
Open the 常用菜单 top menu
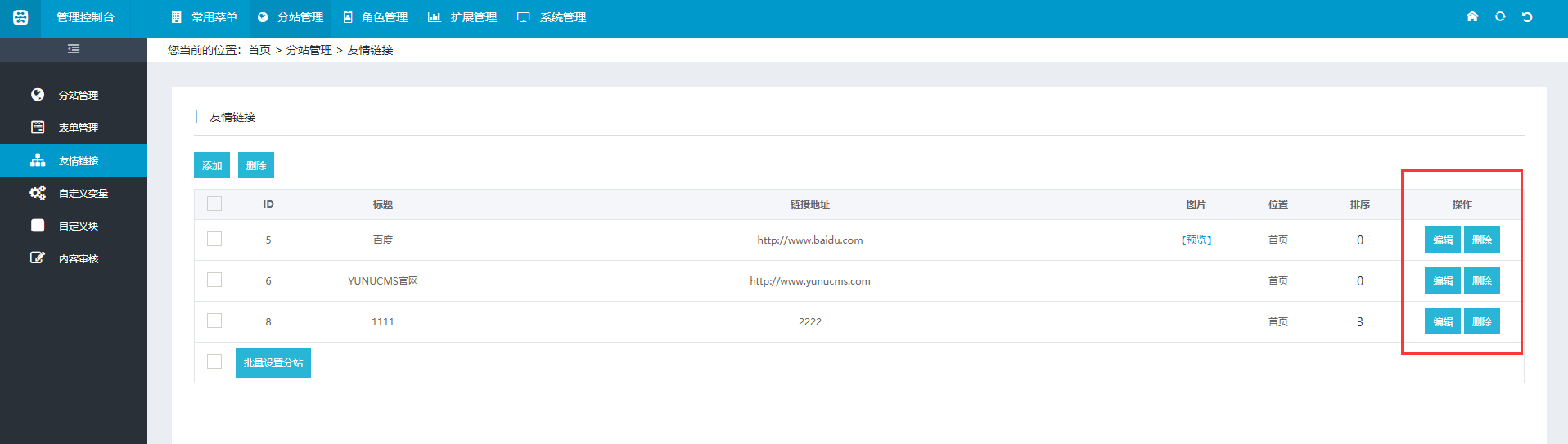(x=205, y=17)
